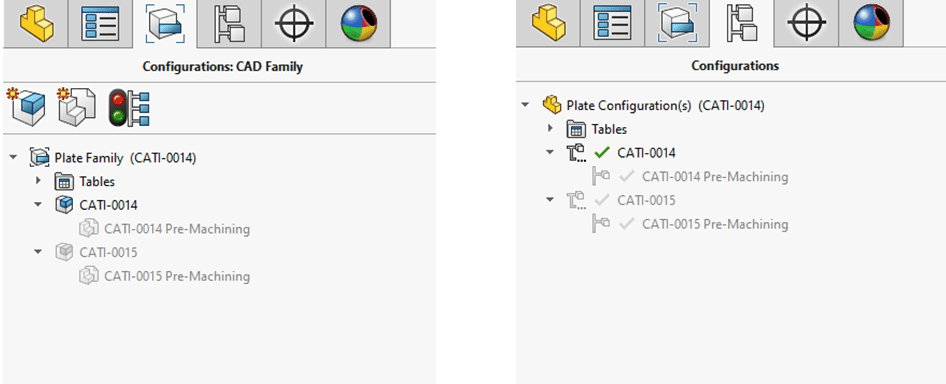Click blue cube icon beside CATI-0014
946x384 pixels.
pyautogui.click(x=64, y=205)
